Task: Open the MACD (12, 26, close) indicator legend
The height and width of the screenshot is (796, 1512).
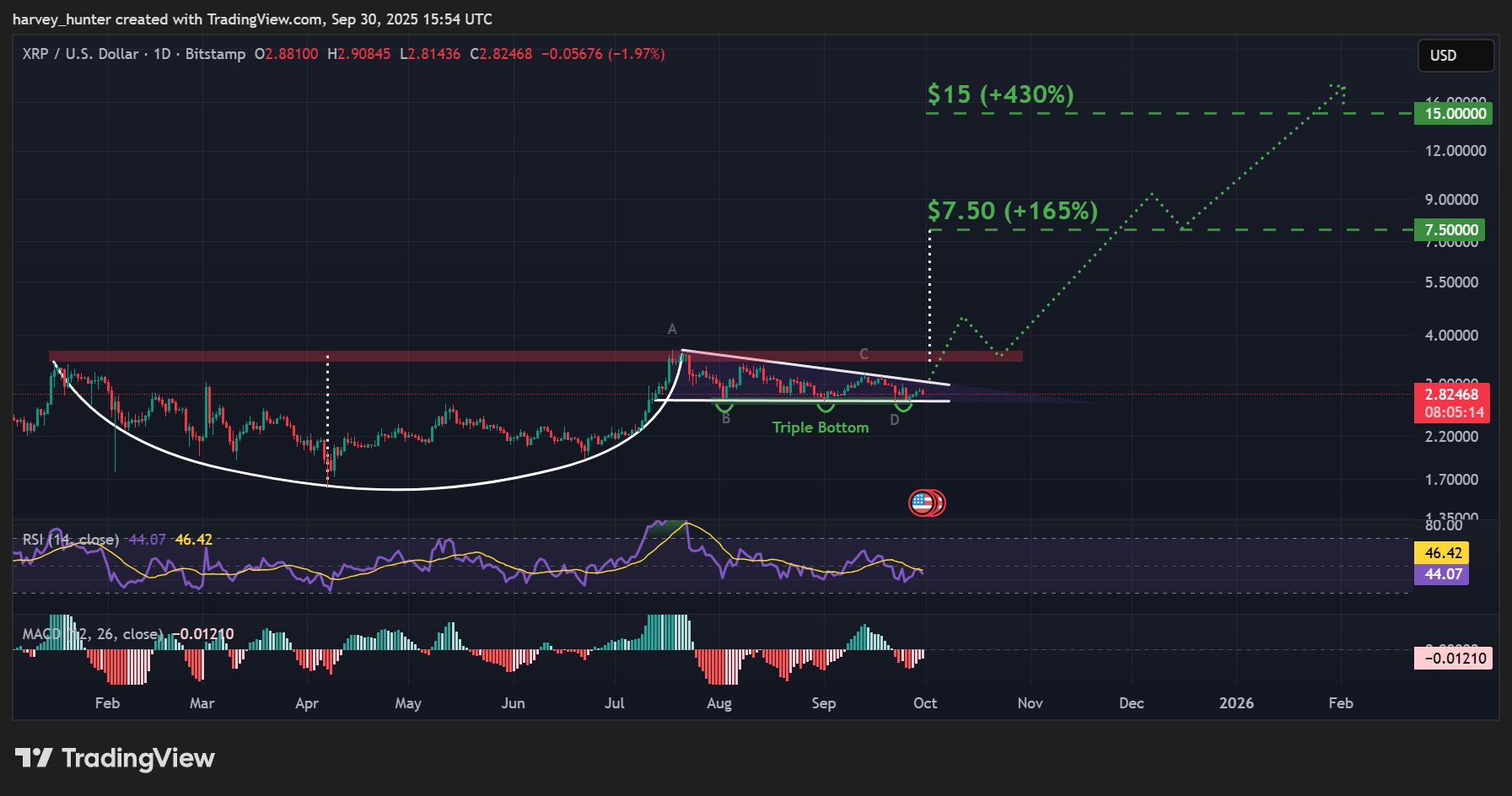Action: click(x=93, y=633)
